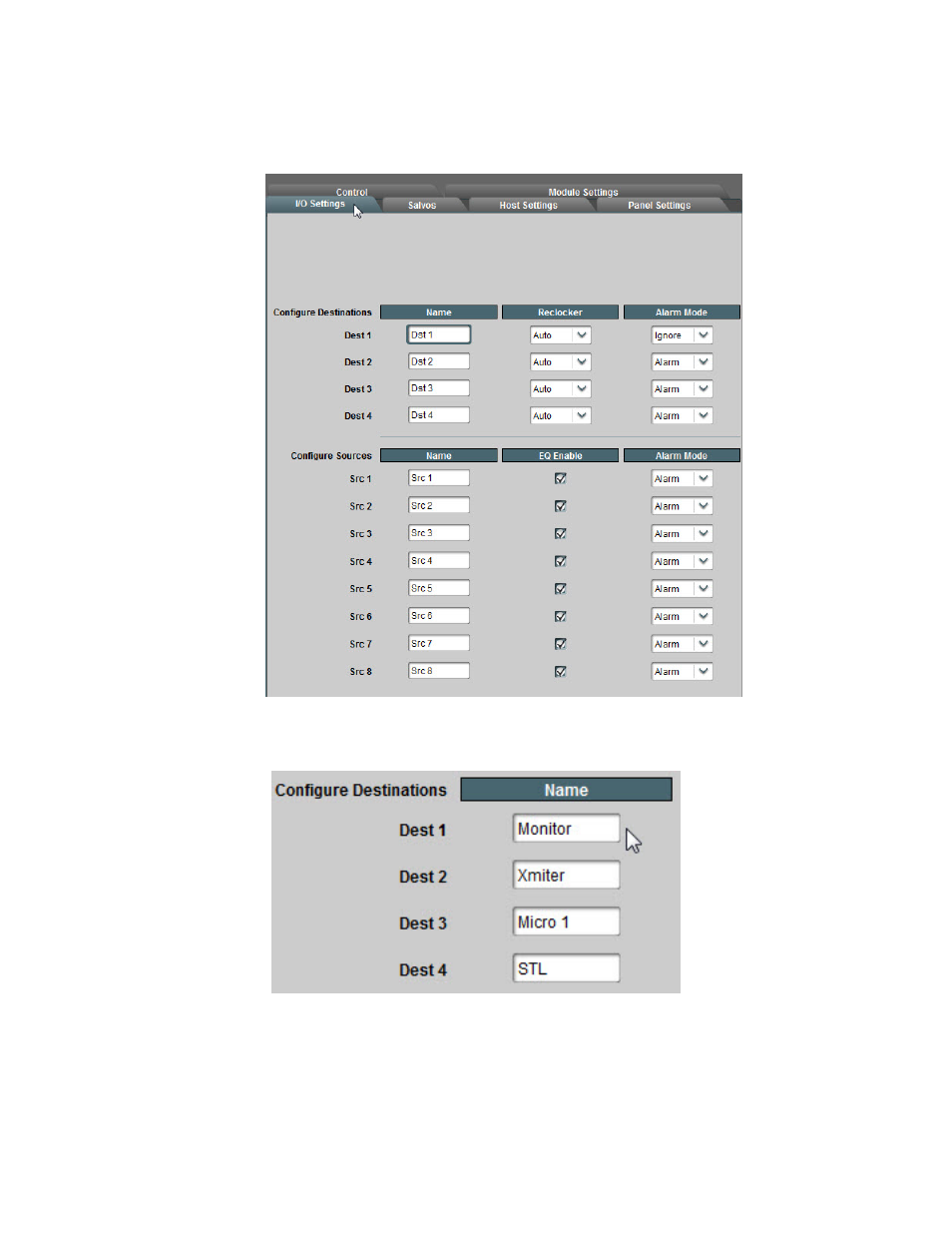This screenshot has width=952, height=1233.
Task: Click the Dest 3 field containing Micro 1
Action: 567,922
